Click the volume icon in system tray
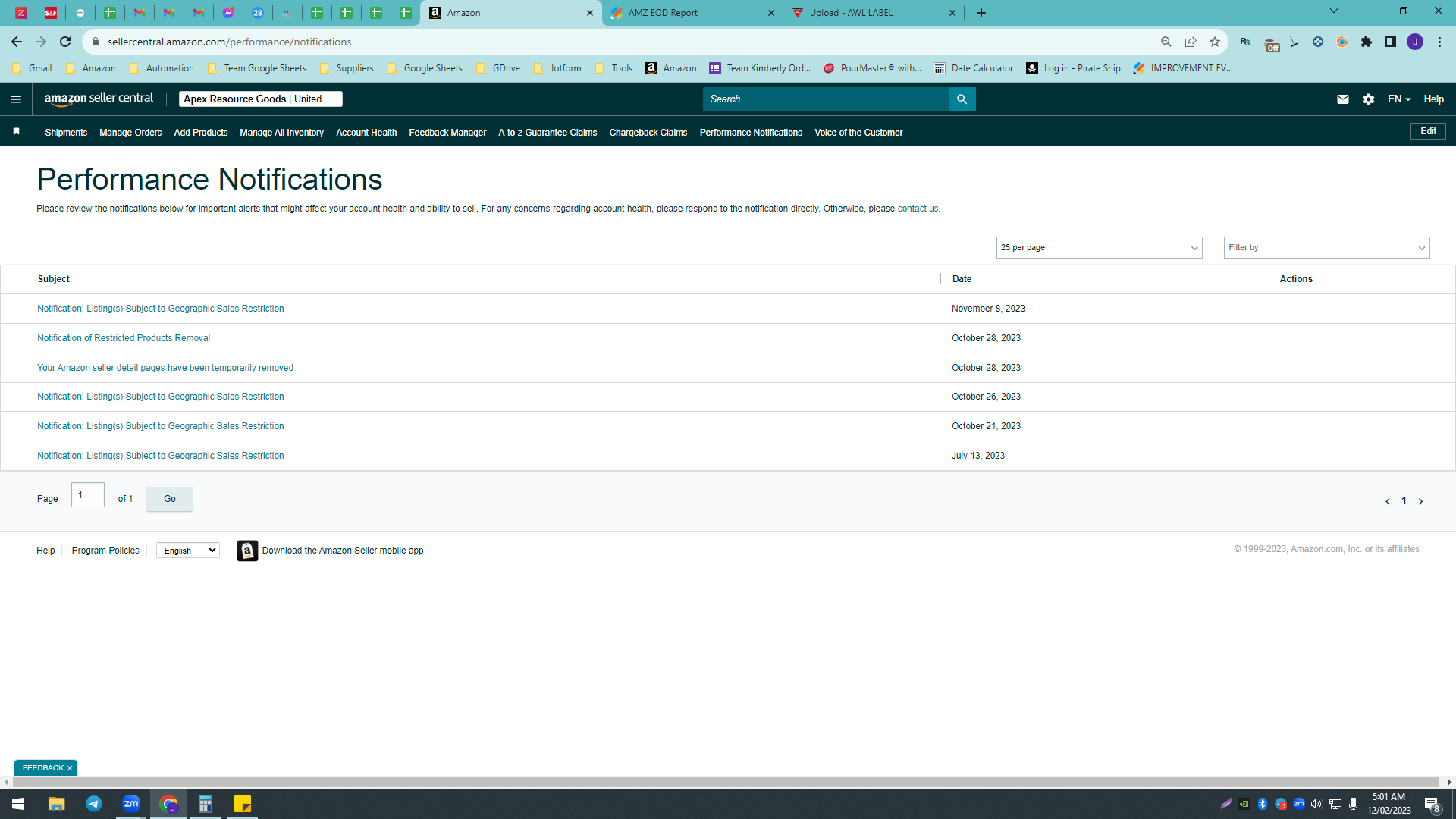 [1316, 804]
